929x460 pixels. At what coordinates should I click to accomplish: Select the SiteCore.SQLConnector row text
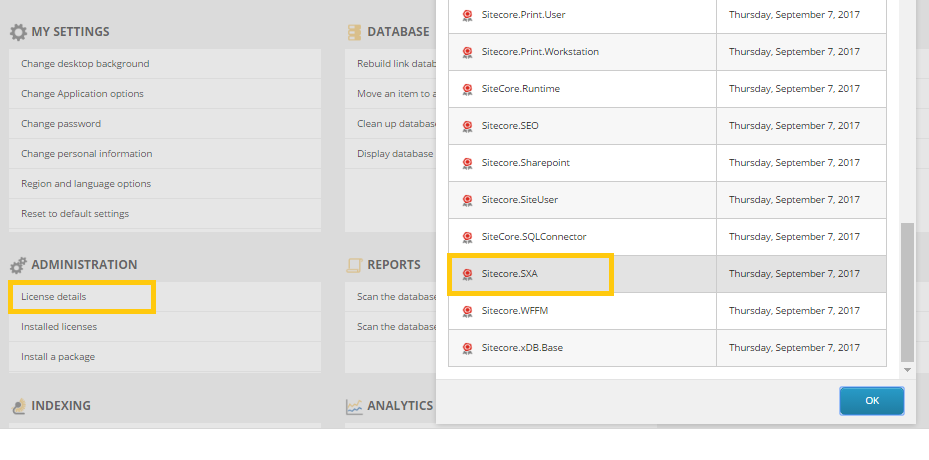tap(534, 237)
